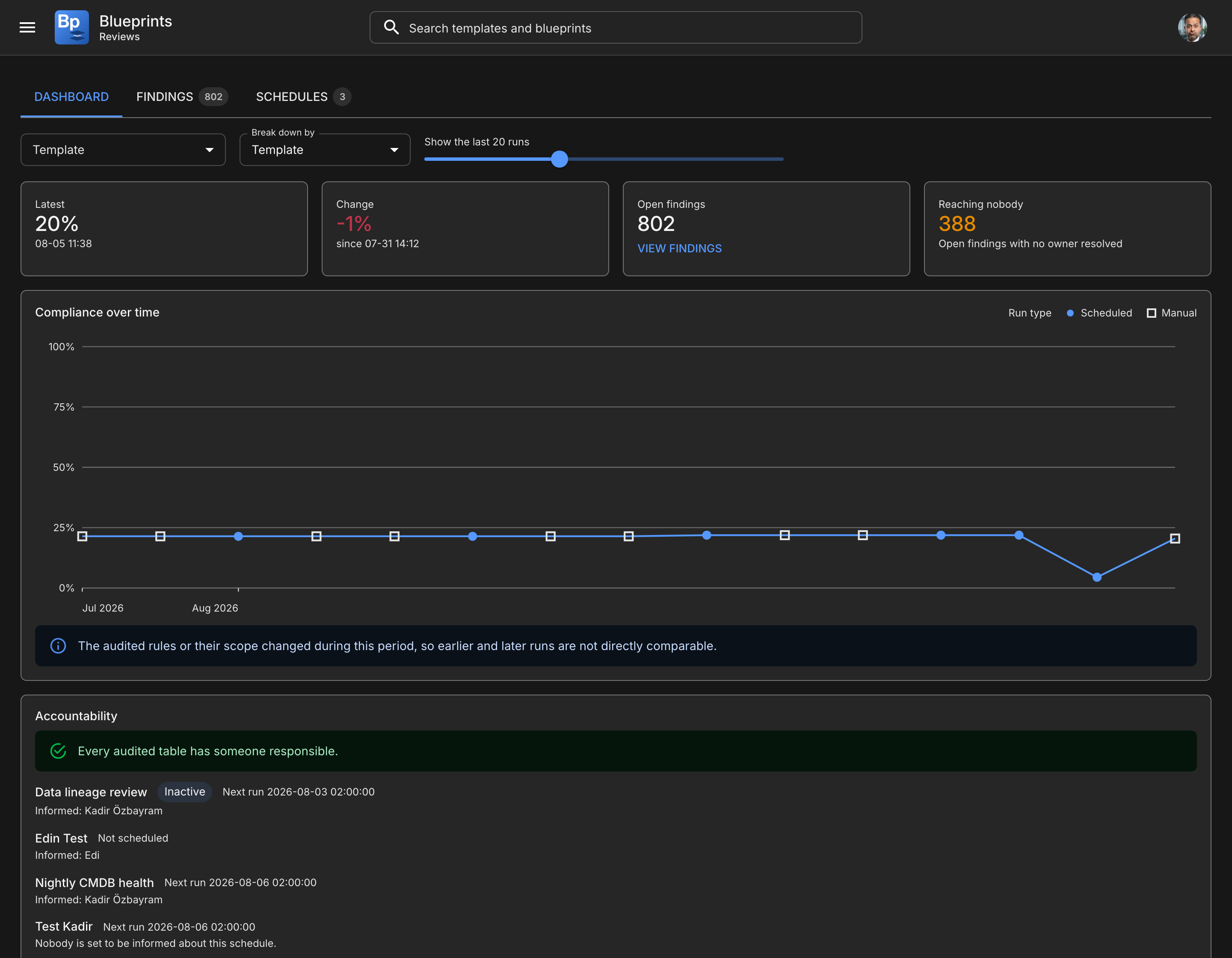Click the Nightly CMDB health schedule name
The height and width of the screenshot is (958, 1232).
point(94,883)
